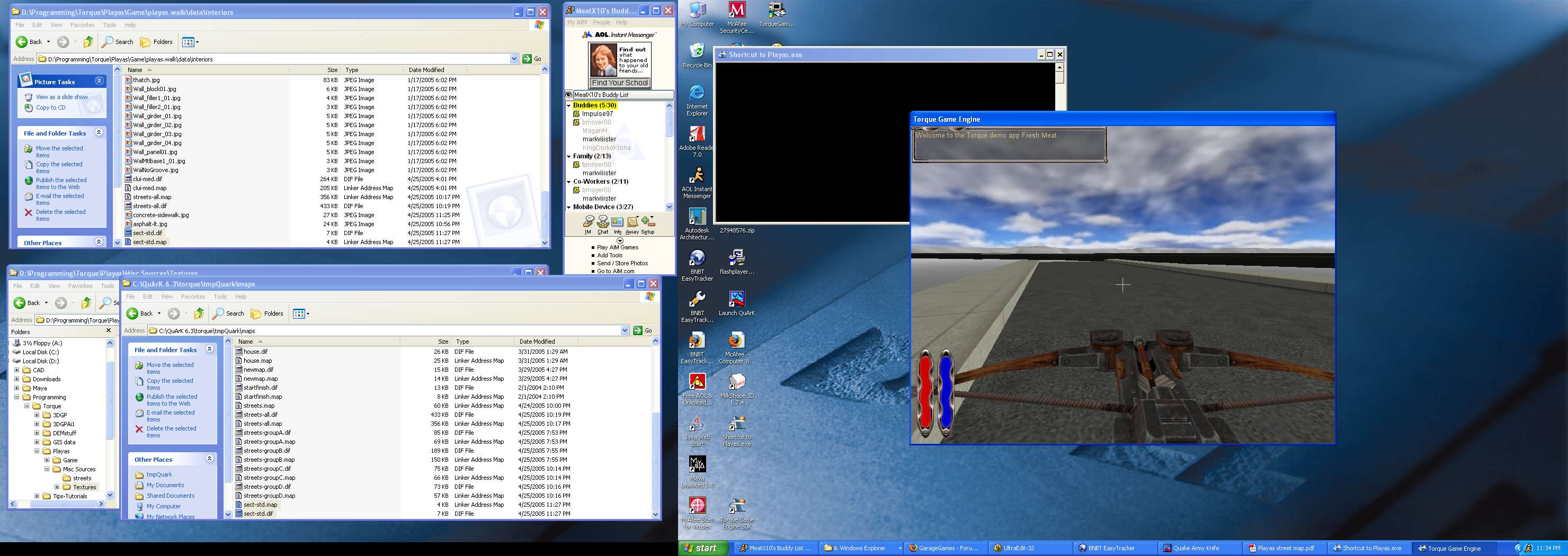Click the IM icon in AIM
The height and width of the screenshot is (556, 1568).
coord(587,222)
